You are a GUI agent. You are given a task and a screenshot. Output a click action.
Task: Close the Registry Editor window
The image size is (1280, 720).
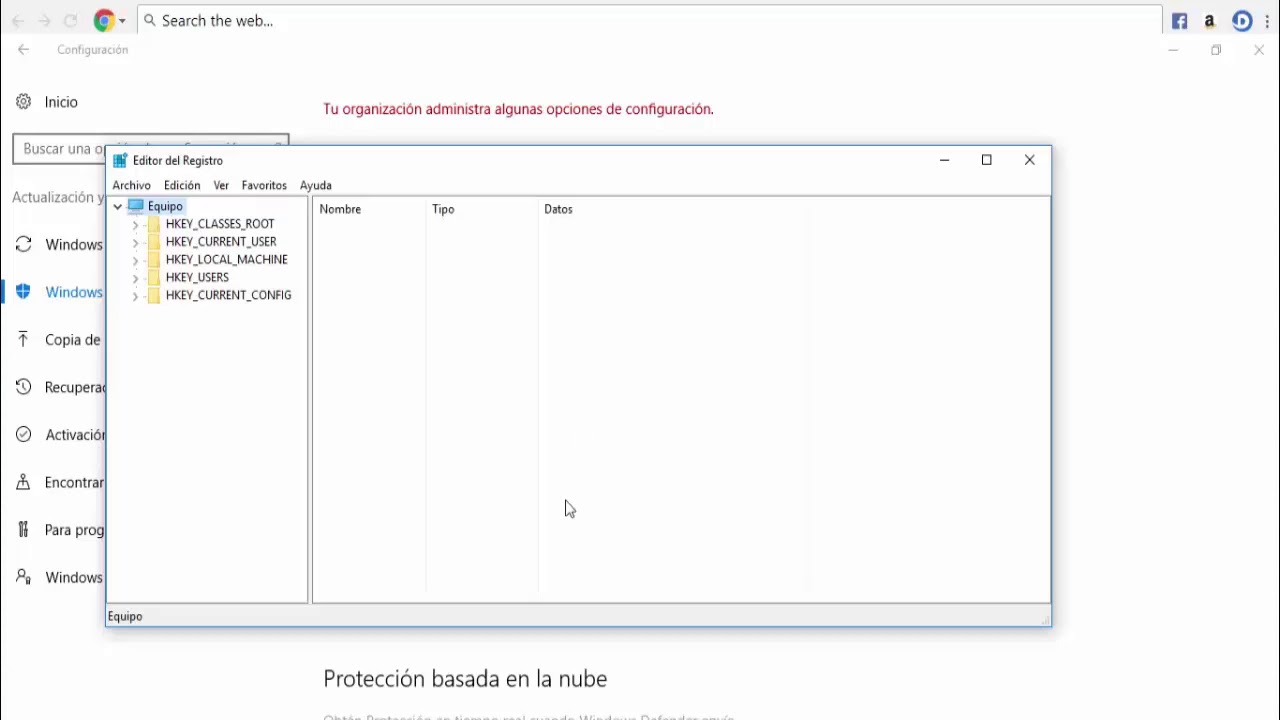pos(1030,160)
